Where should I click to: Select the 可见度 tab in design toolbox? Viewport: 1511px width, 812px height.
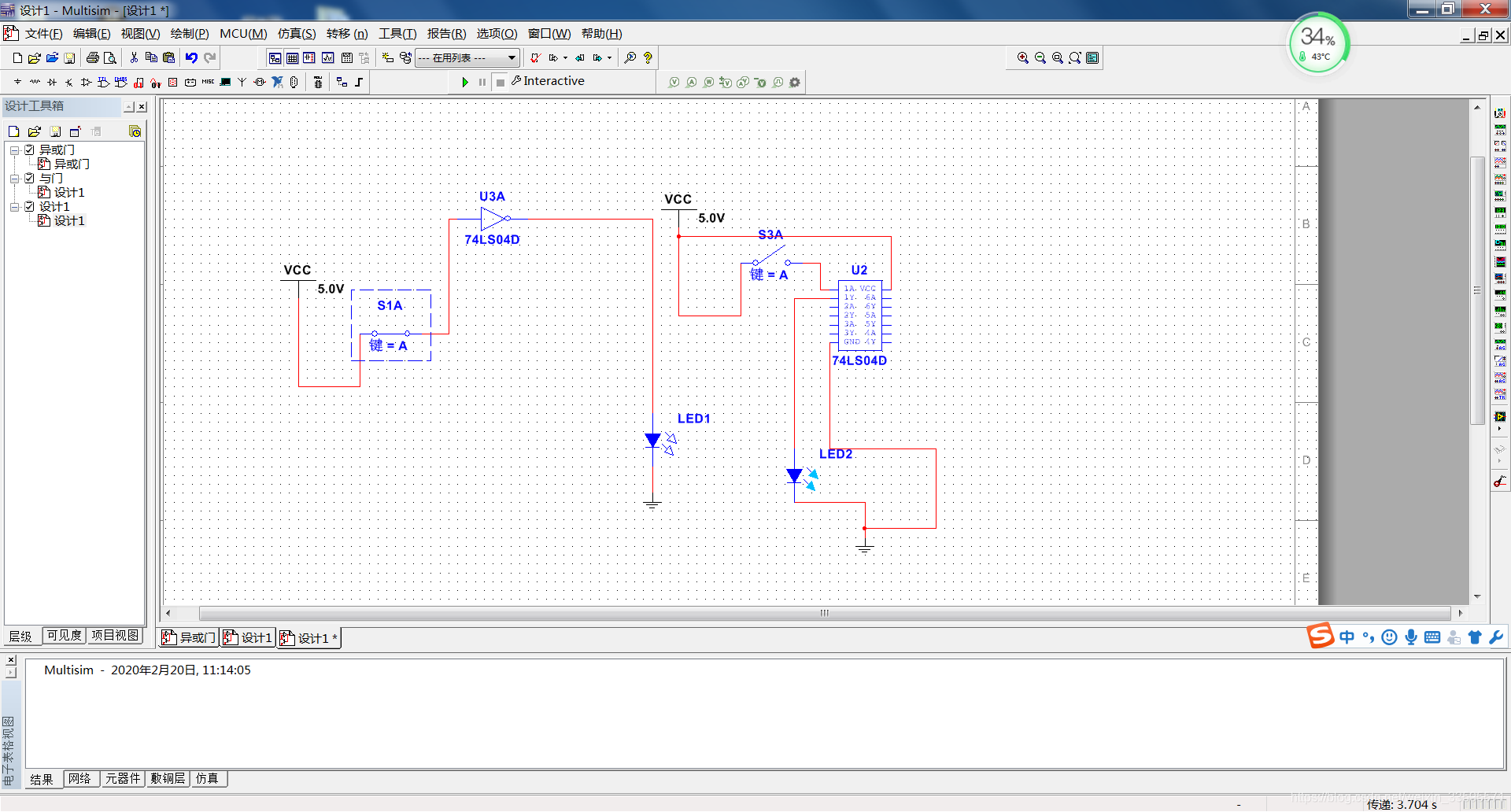pyautogui.click(x=64, y=636)
